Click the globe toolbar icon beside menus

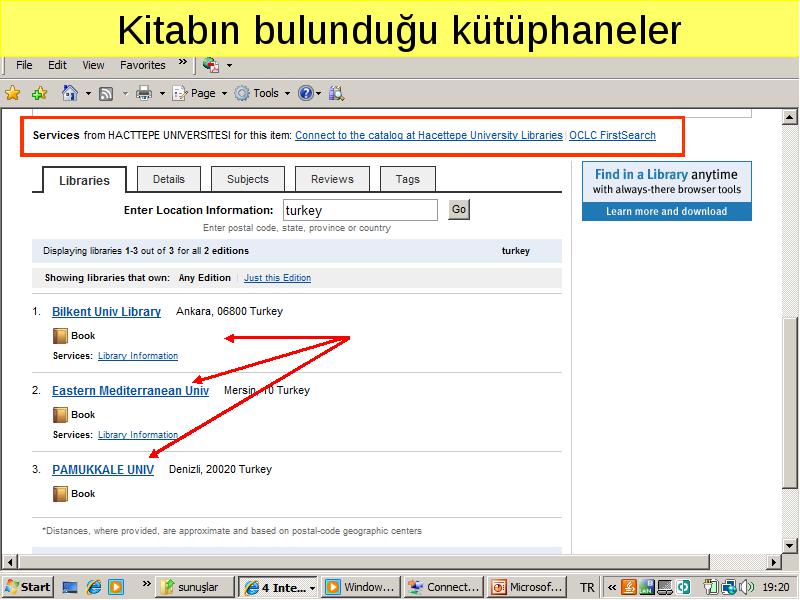[211, 65]
